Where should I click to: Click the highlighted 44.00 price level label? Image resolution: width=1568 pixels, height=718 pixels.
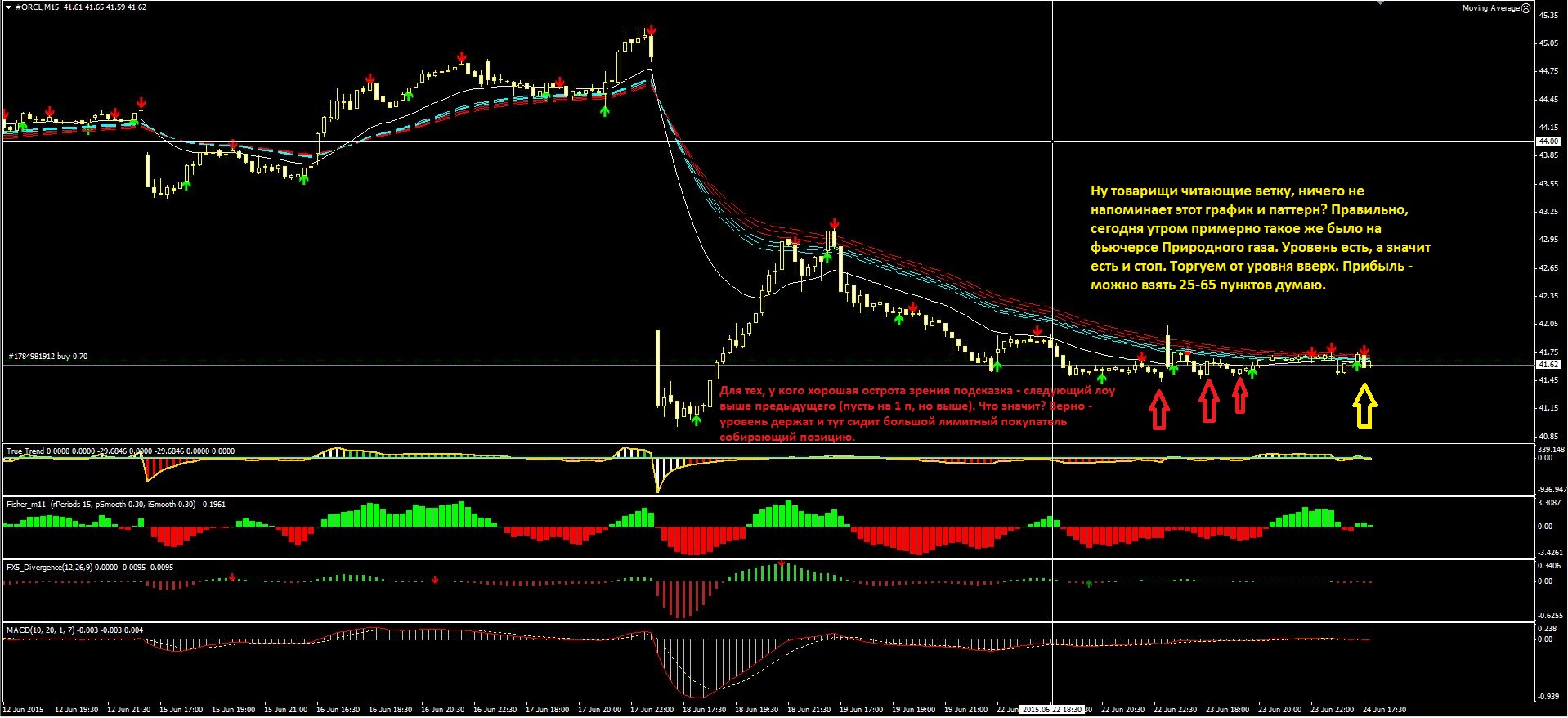pyautogui.click(x=1549, y=141)
